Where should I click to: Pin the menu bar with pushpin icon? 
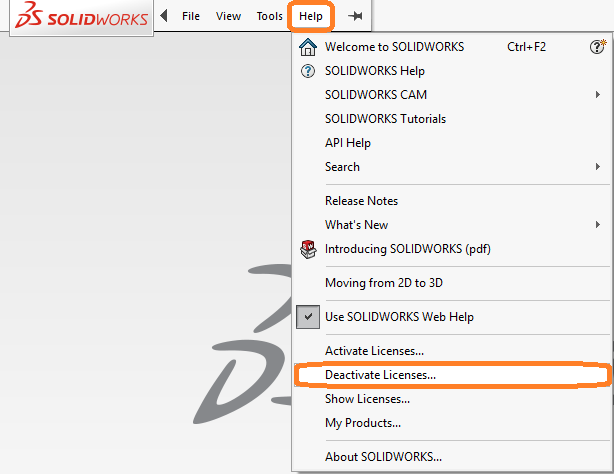(x=354, y=17)
